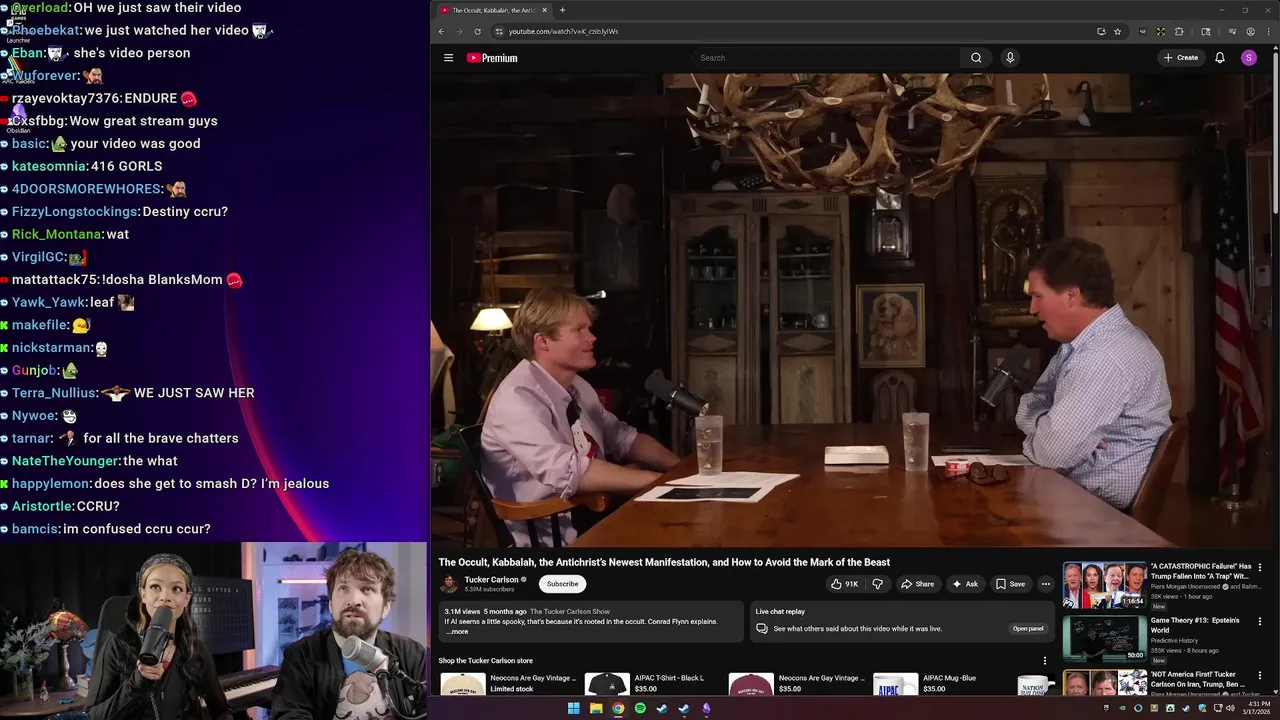
Task: Open the YouTube hamburger guide menu
Action: coord(448,58)
